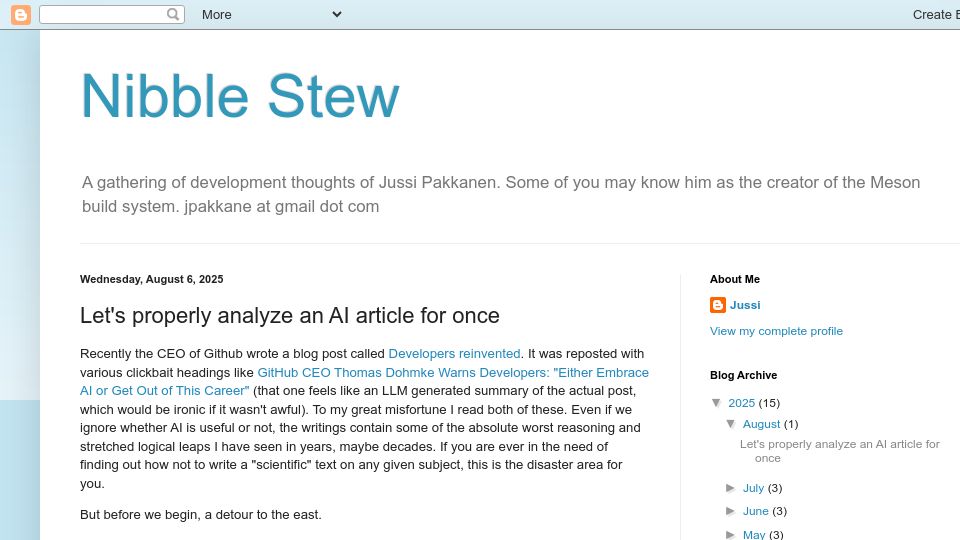Open Jussi's profile name link

(745, 305)
